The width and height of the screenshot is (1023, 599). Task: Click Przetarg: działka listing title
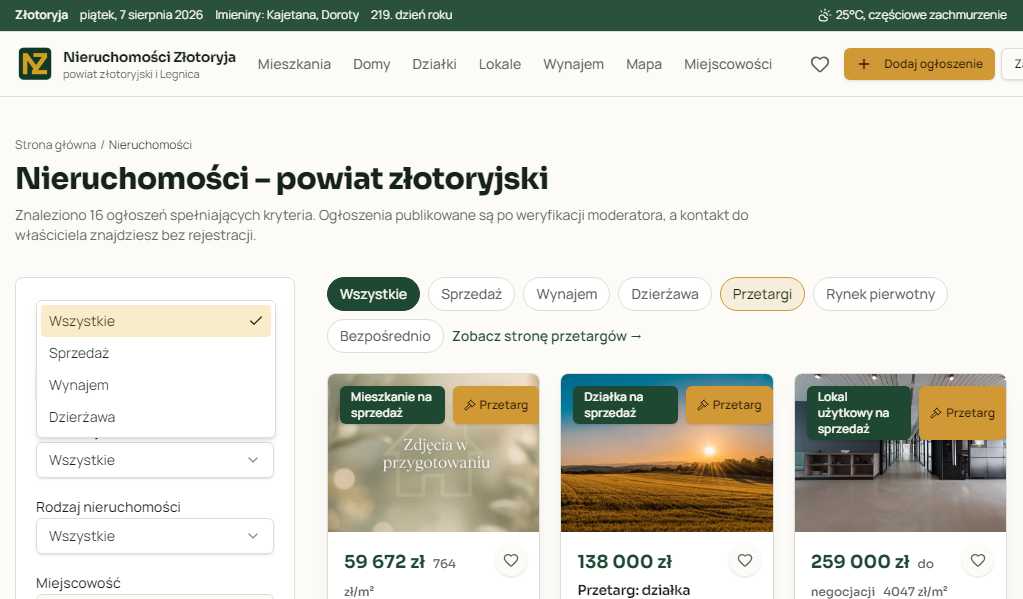[x=634, y=590]
